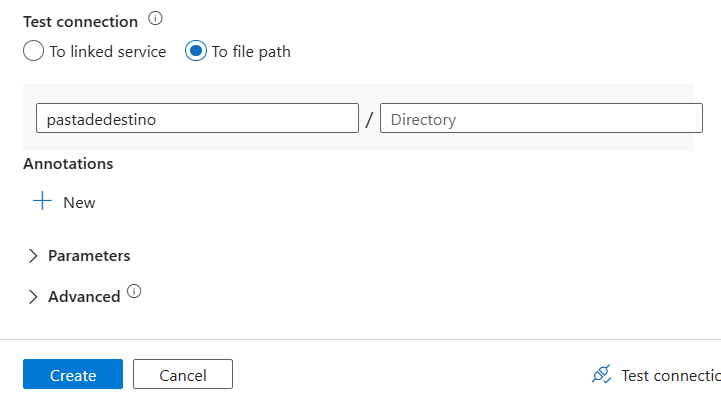Click the plug icon for Test connection
The width and height of the screenshot is (721, 403).
[x=601, y=375]
